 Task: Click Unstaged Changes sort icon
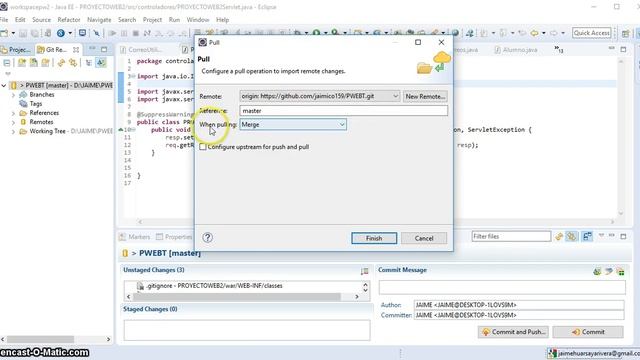pos(364,271)
